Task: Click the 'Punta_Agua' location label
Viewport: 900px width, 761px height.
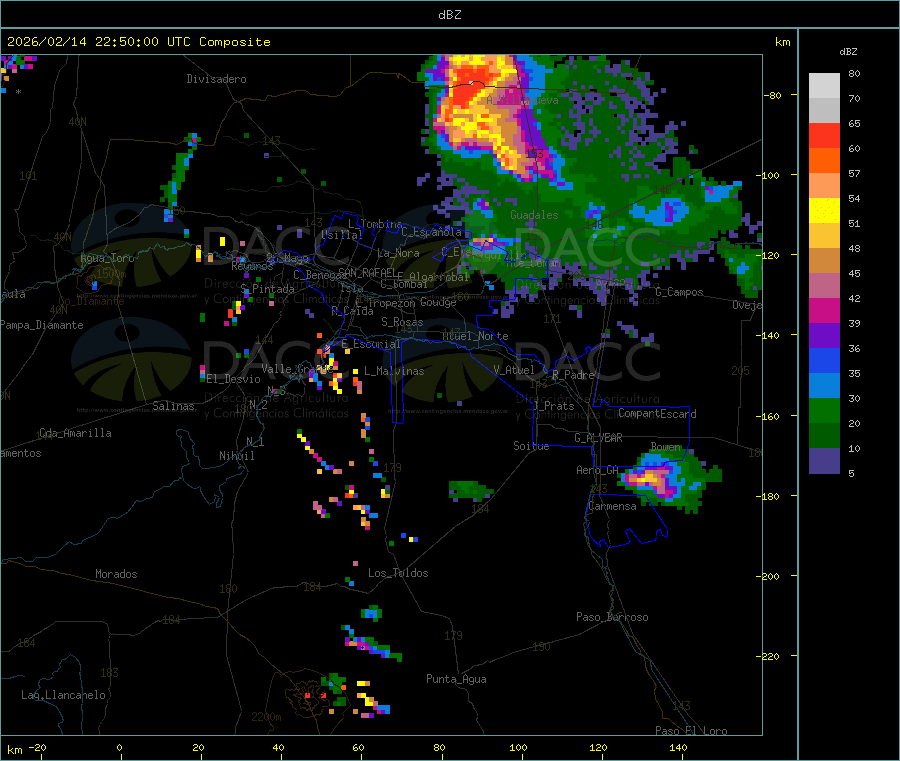Action: pyautogui.click(x=456, y=679)
